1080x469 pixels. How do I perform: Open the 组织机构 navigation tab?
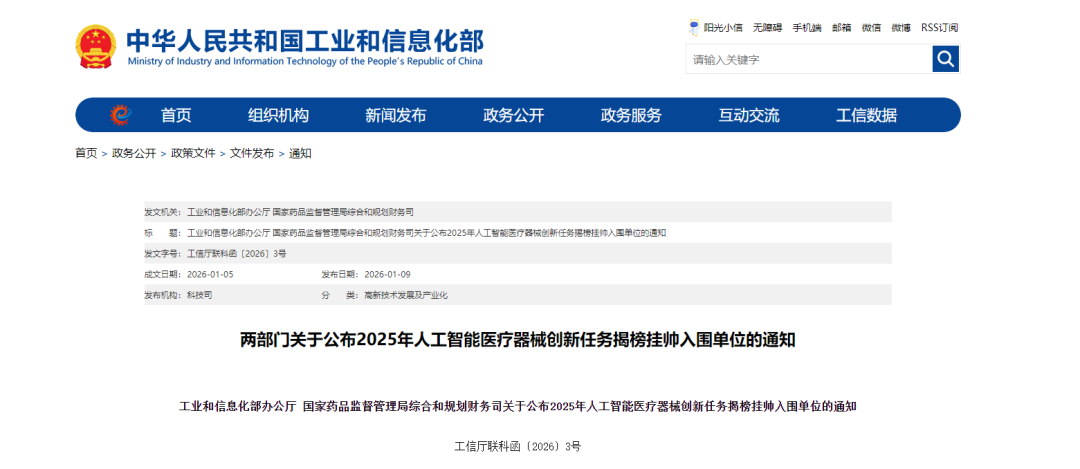tap(278, 115)
